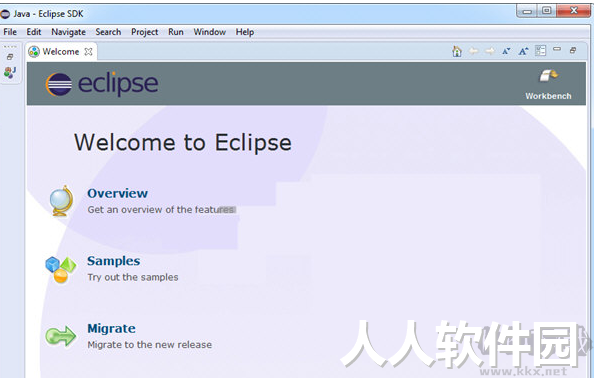Click the Workbench label
The width and height of the screenshot is (594, 378).
548,96
